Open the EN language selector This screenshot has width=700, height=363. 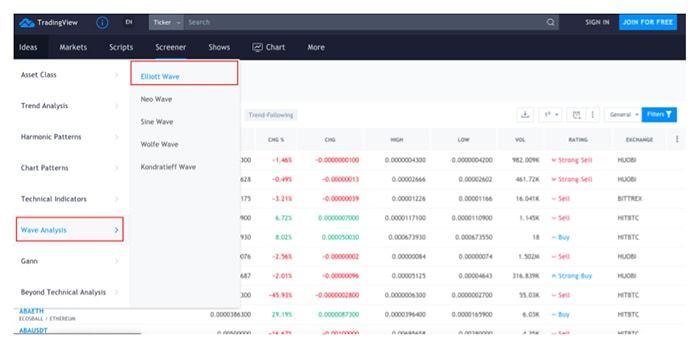click(129, 22)
